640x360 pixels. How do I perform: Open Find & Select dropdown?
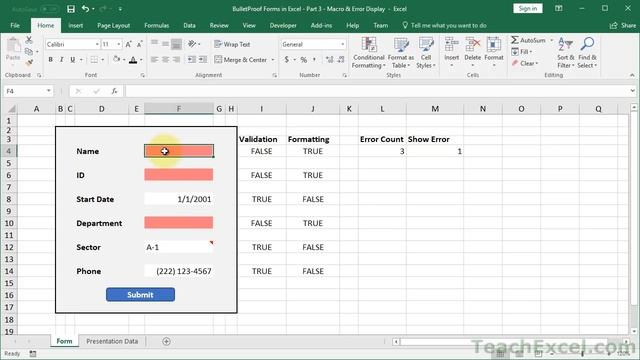[587, 53]
